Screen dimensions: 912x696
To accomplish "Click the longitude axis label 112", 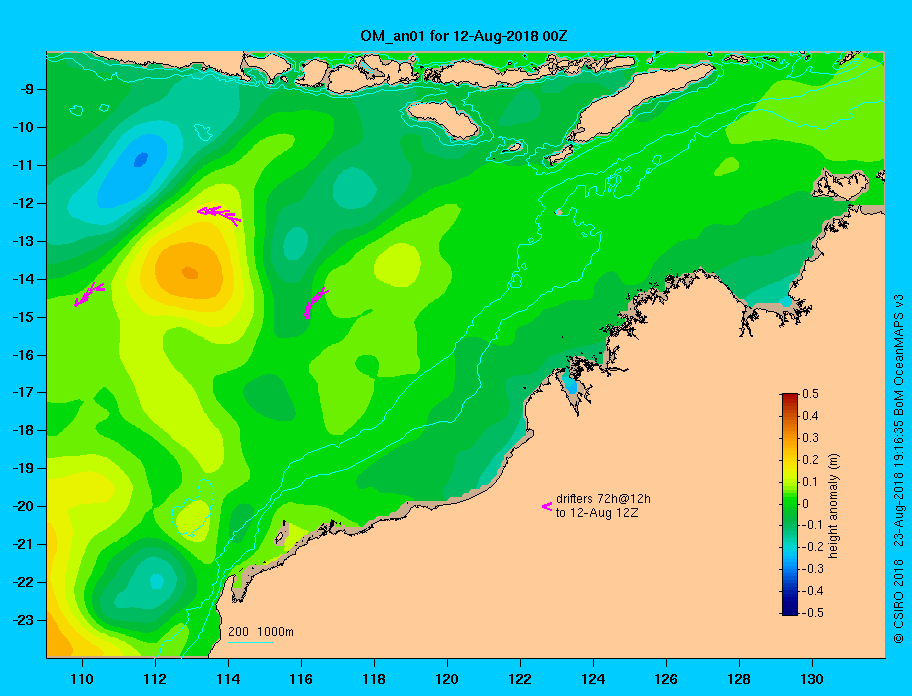I will tap(155, 679).
